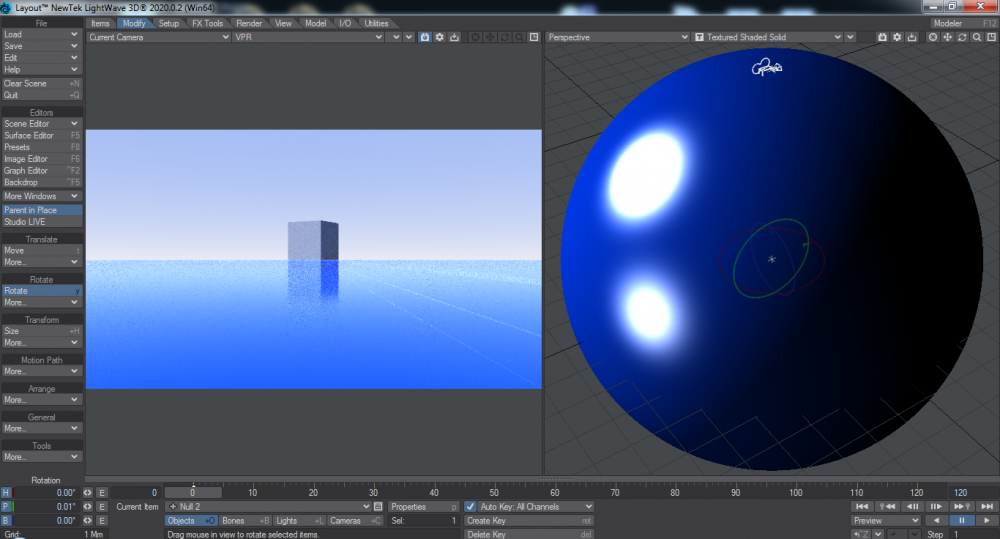The height and width of the screenshot is (539, 1000).
Task: Toggle the Auto Key checkbox
Action: tap(471, 507)
